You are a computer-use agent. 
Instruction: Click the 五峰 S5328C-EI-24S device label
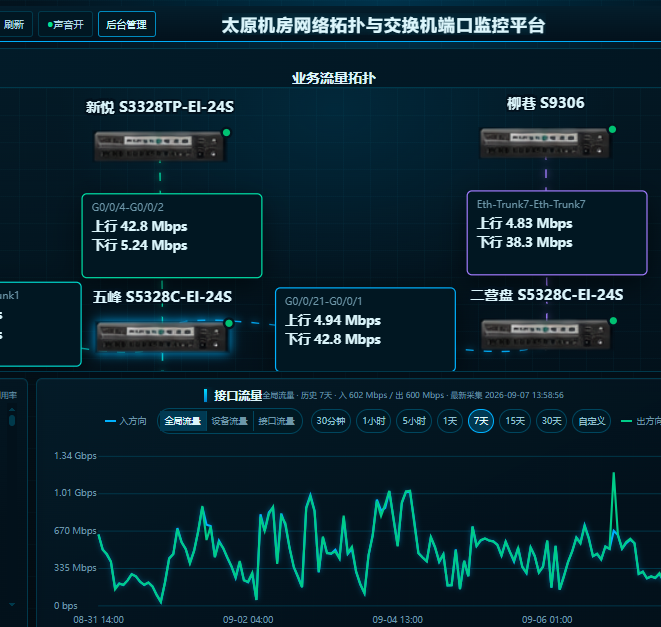tap(162, 297)
